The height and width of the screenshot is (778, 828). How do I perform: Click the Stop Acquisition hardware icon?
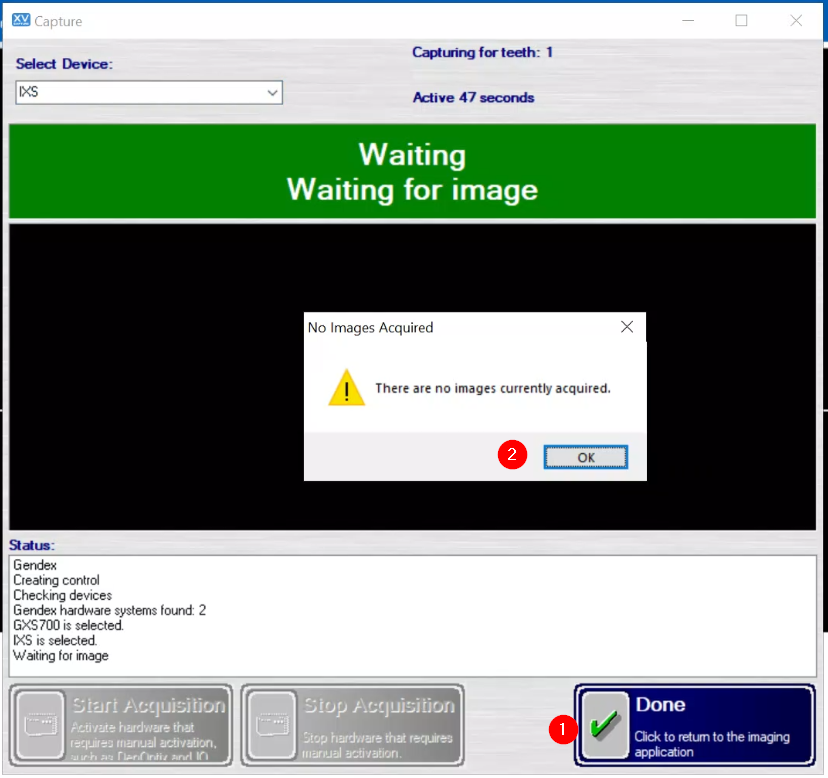pos(271,725)
